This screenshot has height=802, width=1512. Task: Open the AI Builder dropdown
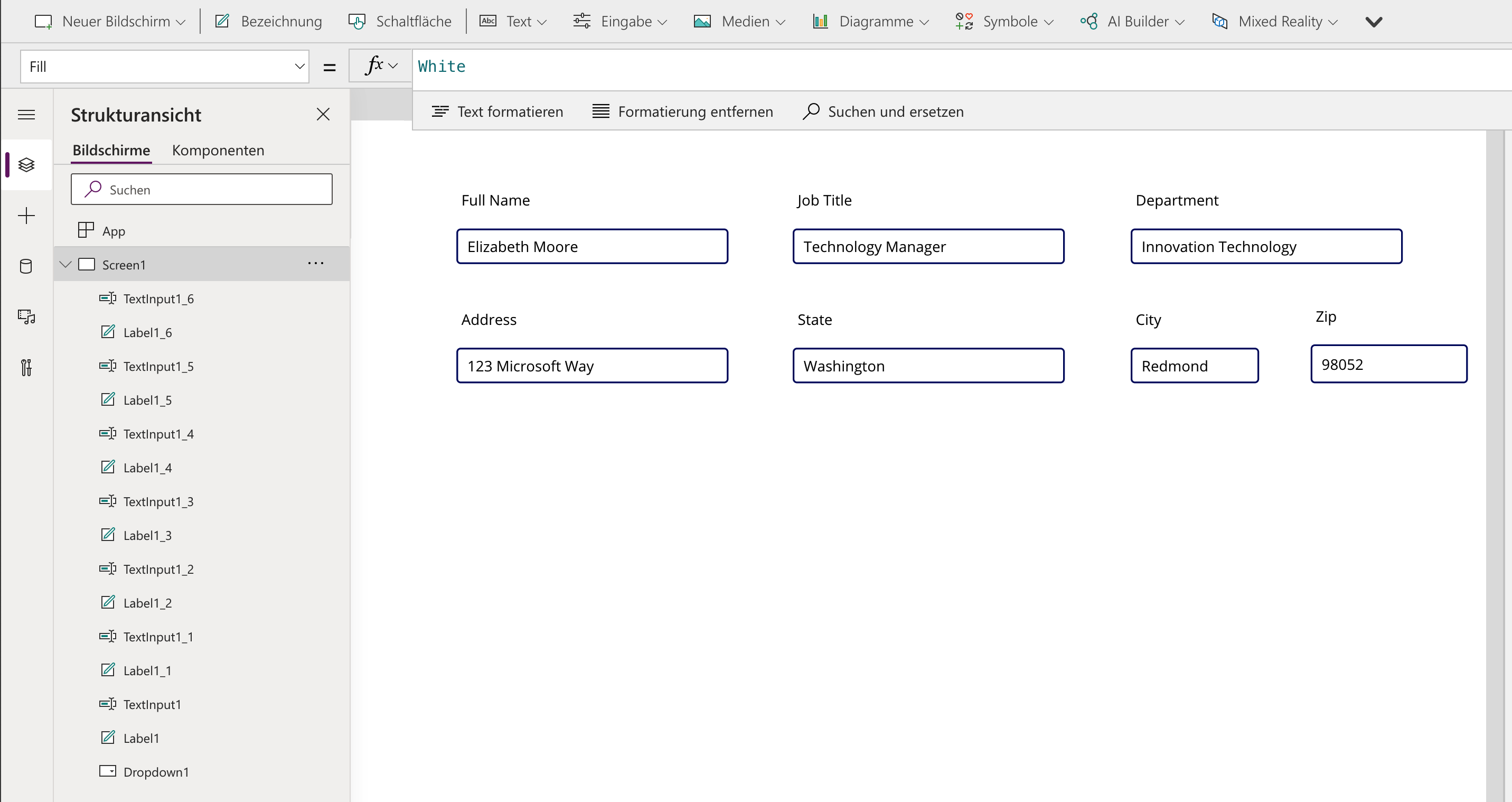pyautogui.click(x=1132, y=22)
